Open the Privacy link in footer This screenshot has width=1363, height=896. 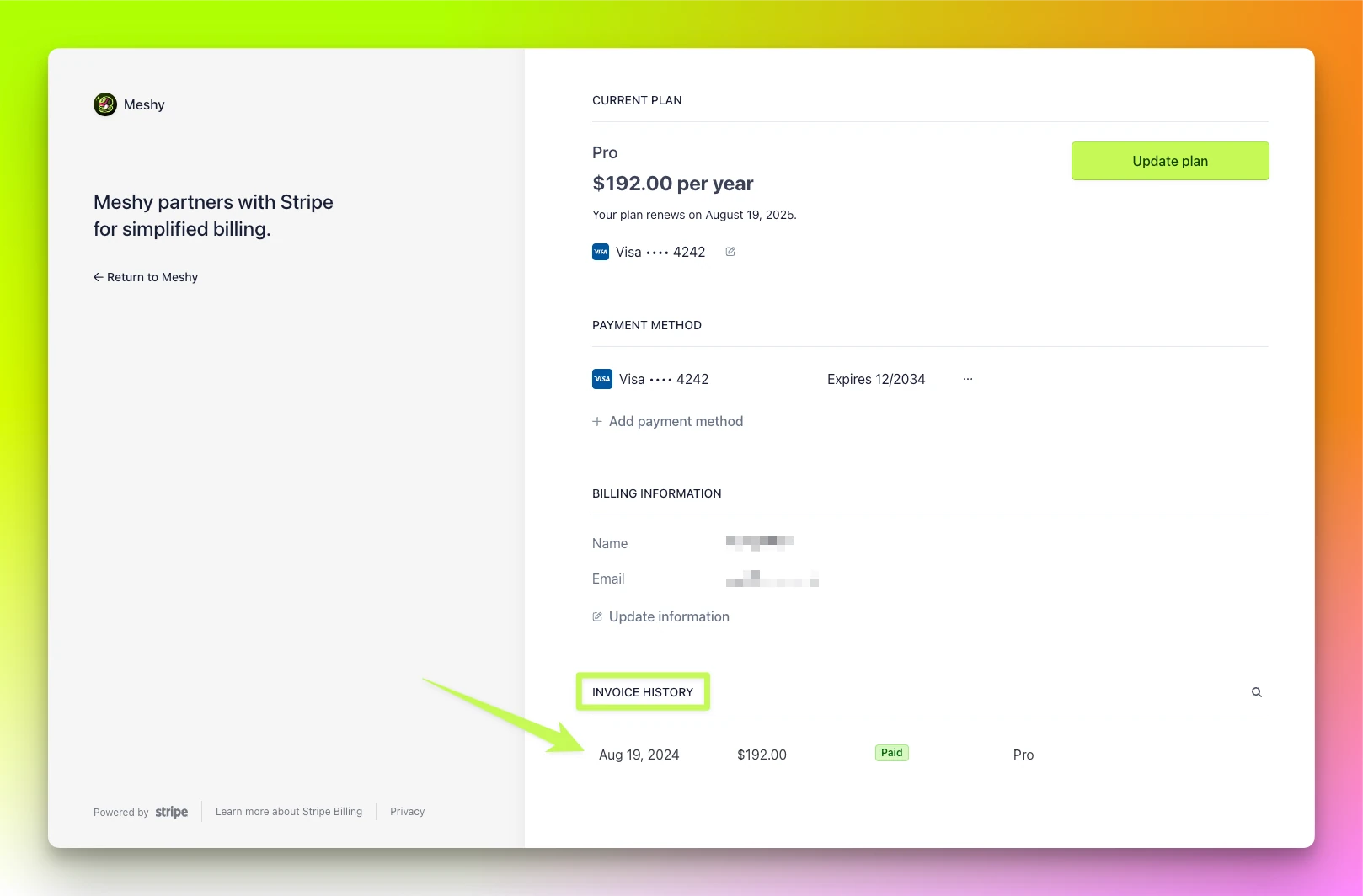click(x=408, y=812)
